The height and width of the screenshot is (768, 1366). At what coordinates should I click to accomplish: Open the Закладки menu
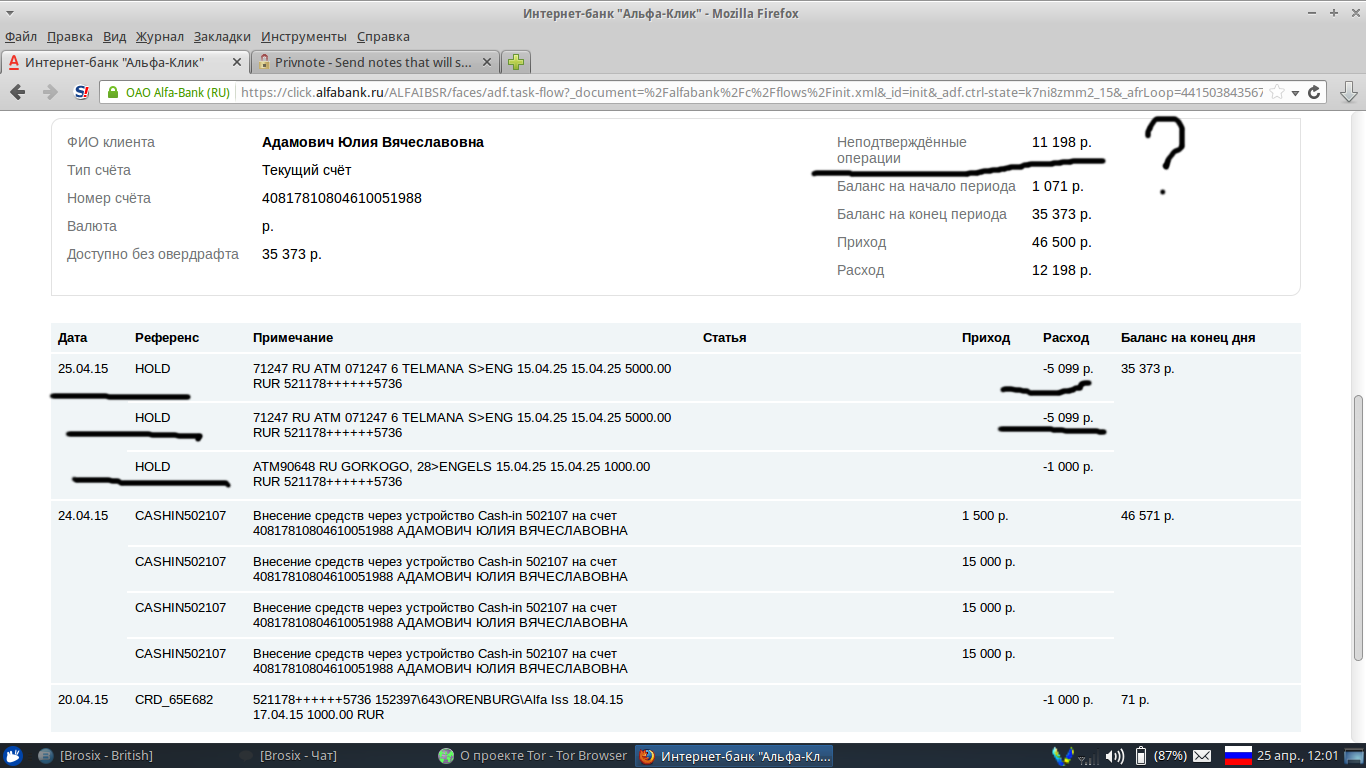click(222, 36)
